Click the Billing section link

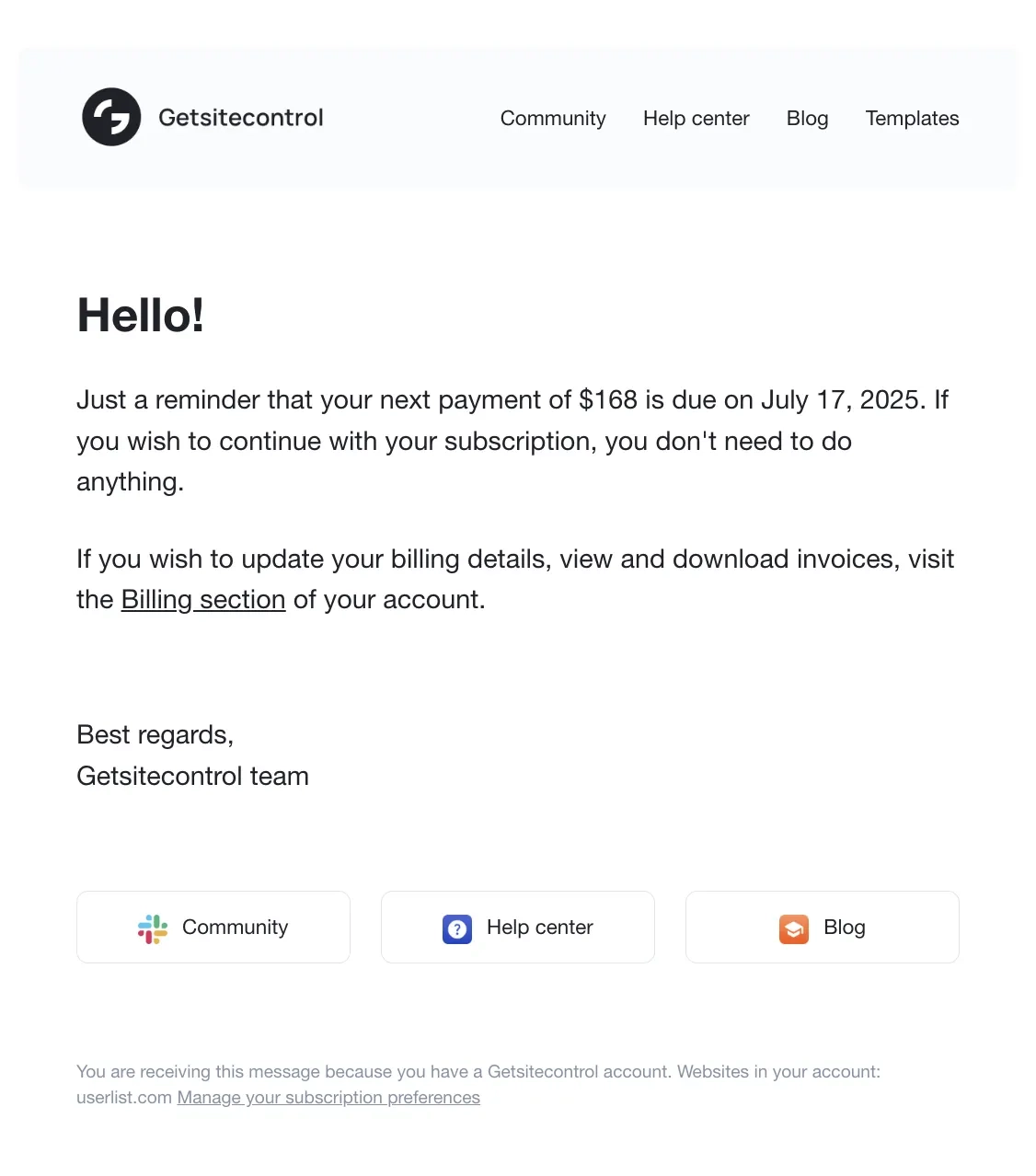[202, 599]
